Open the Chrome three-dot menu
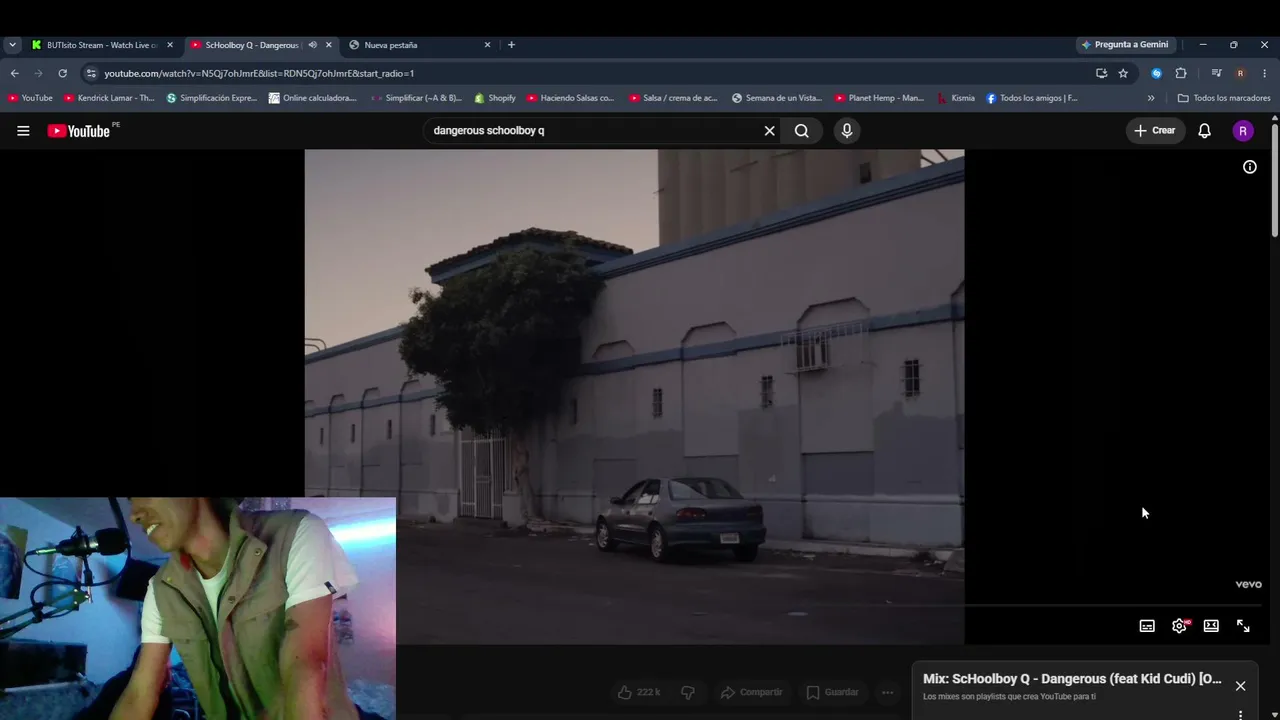 1265,73
